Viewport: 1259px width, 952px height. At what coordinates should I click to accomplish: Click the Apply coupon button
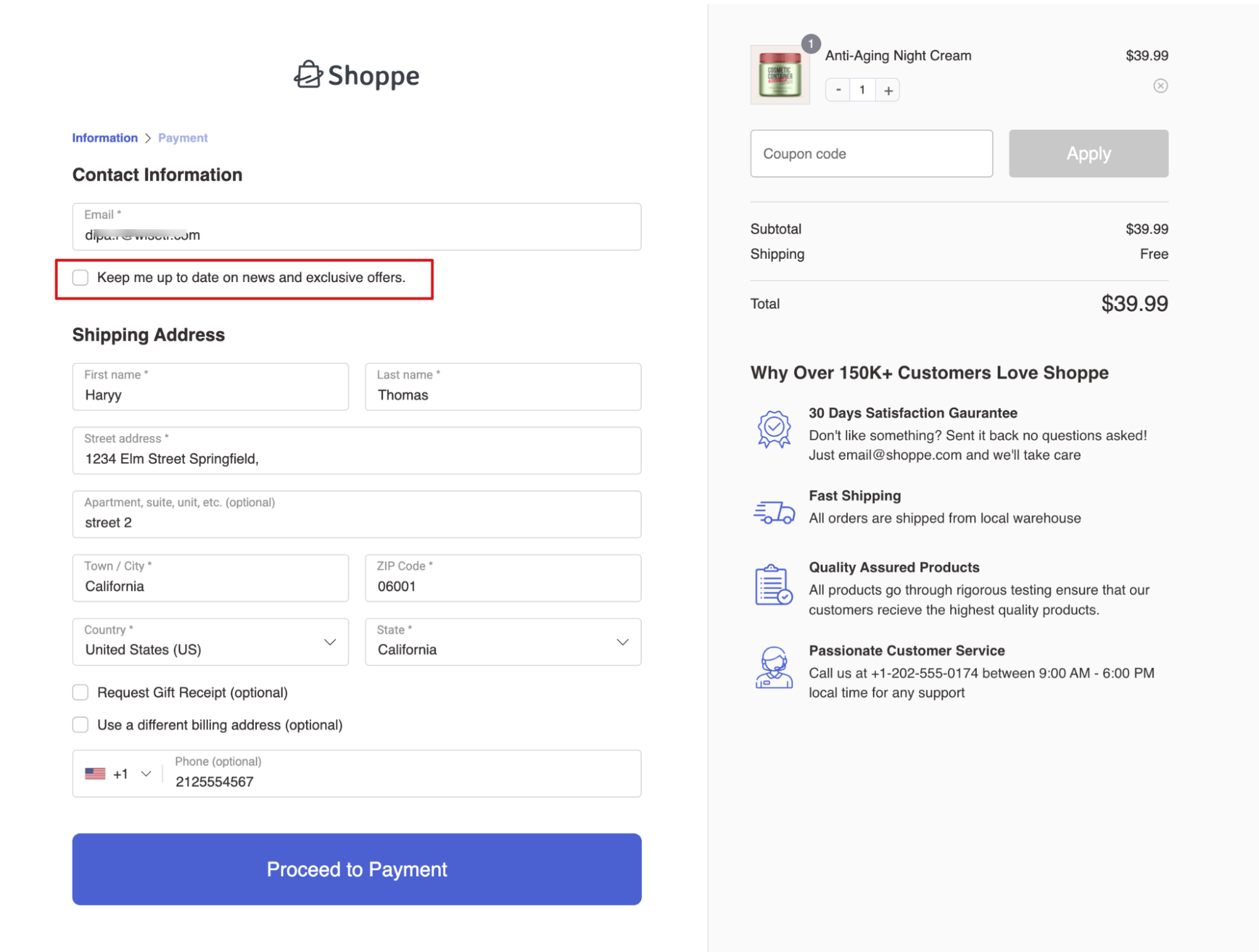coord(1088,153)
